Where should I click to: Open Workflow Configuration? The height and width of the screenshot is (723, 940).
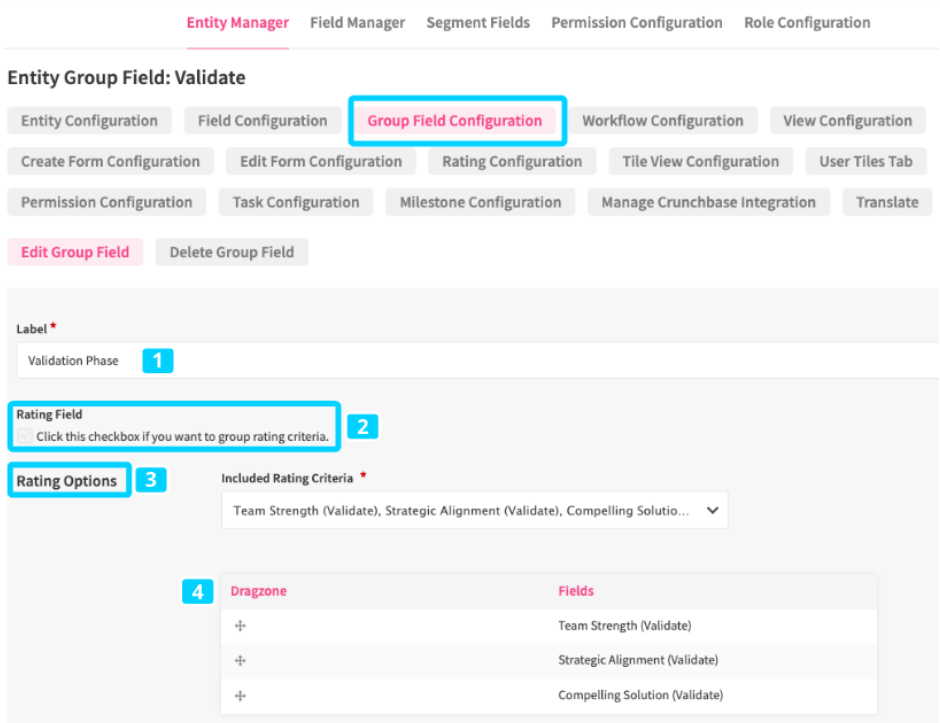(662, 121)
